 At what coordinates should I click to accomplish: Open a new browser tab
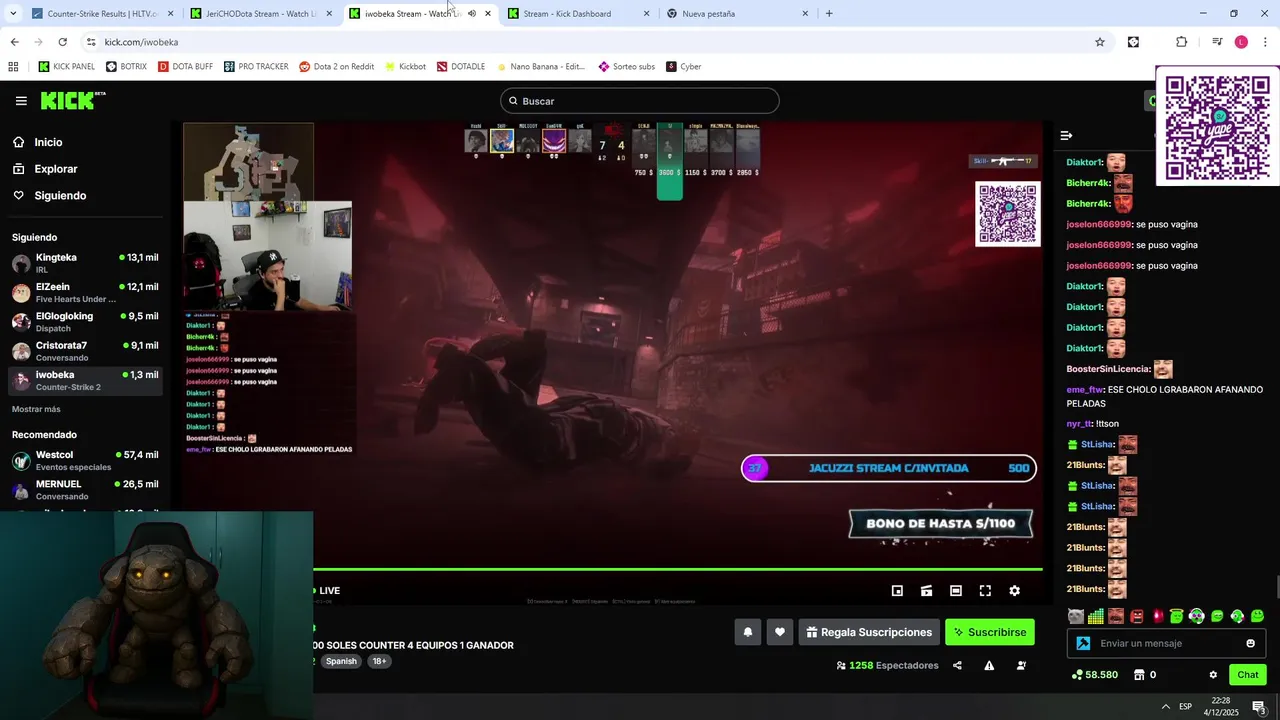coord(829,14)
